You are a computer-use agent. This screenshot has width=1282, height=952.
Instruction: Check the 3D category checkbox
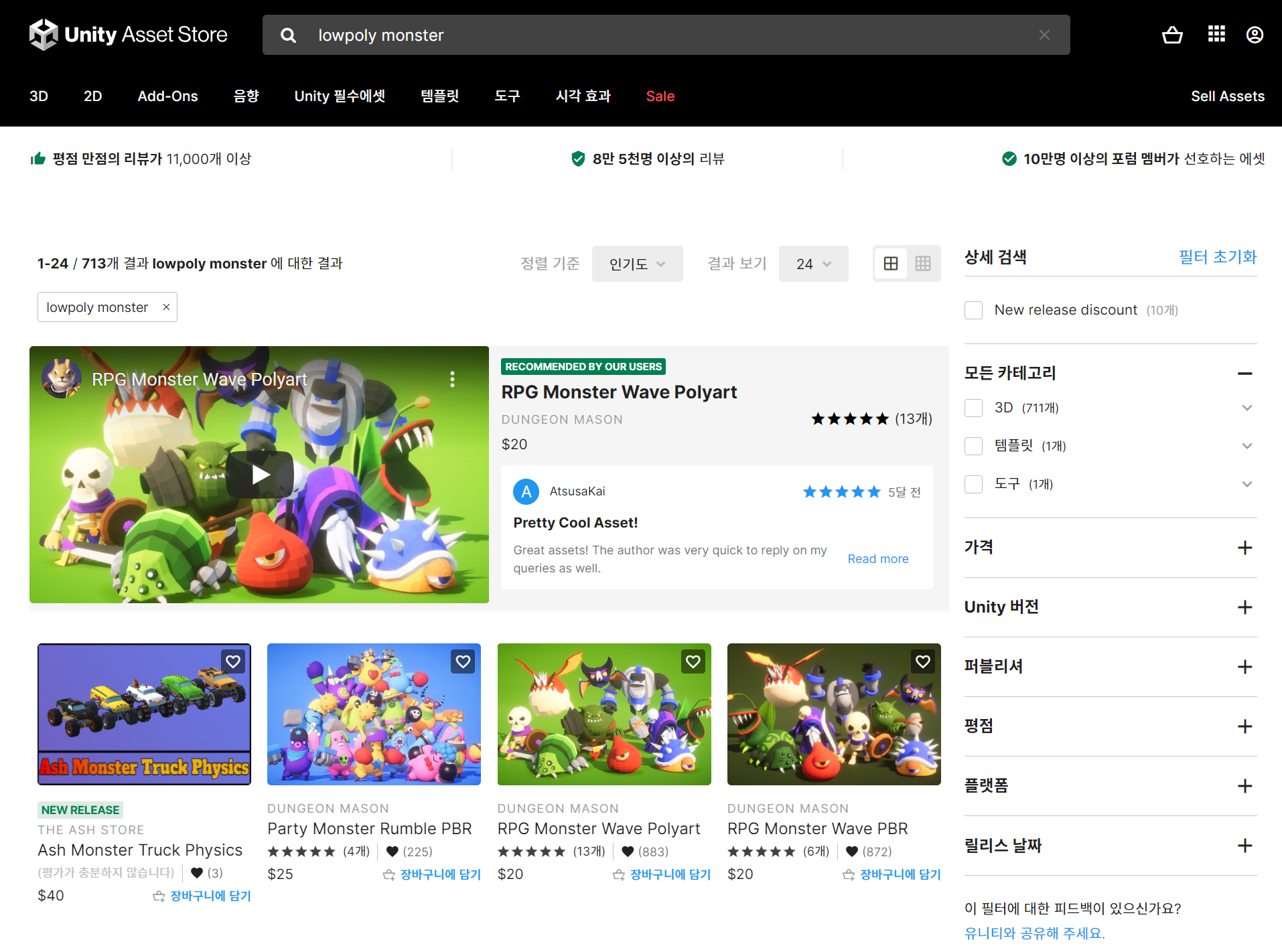click(x=973, y=408)
